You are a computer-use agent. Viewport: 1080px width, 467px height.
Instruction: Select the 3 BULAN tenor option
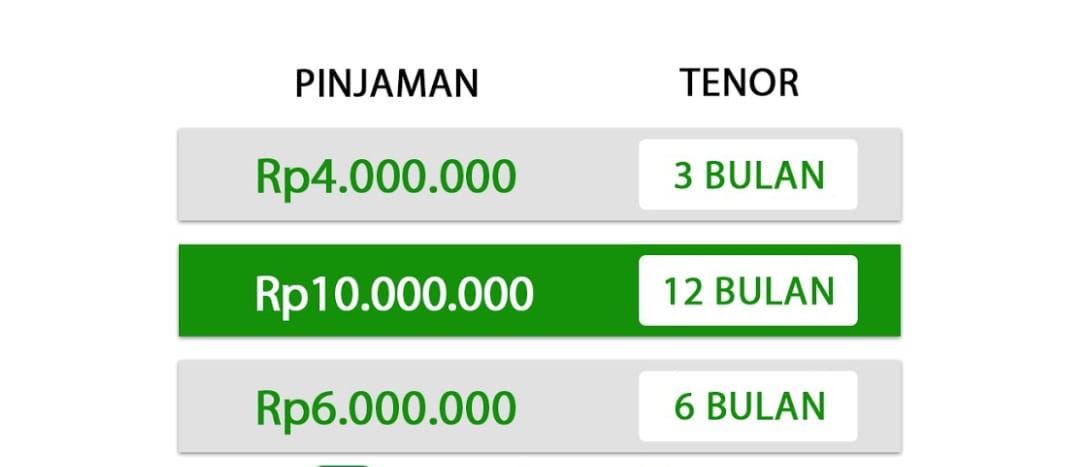tap(748, 174)
